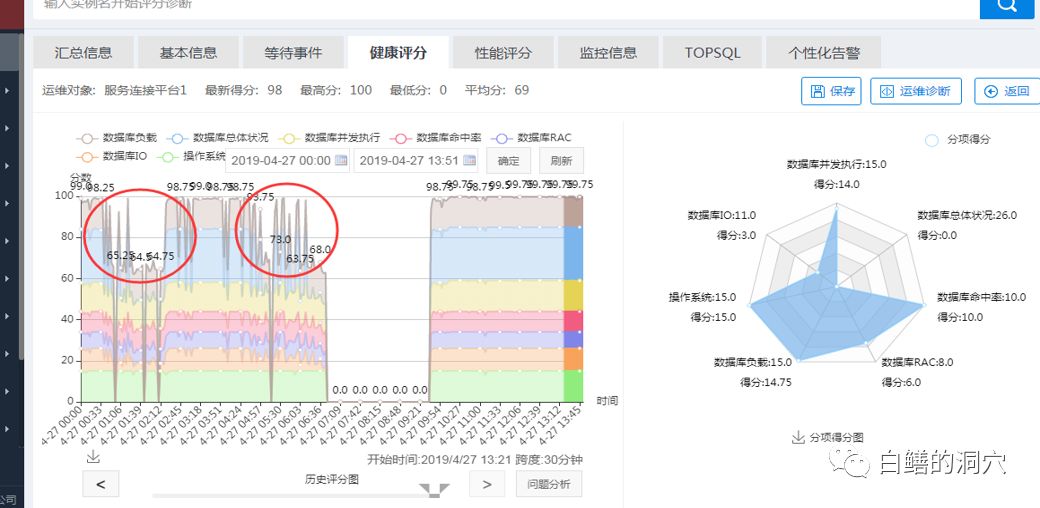
Task: Click radar label 操作系统:15.0
Action: pyautogui.click(x=702, y=297)
